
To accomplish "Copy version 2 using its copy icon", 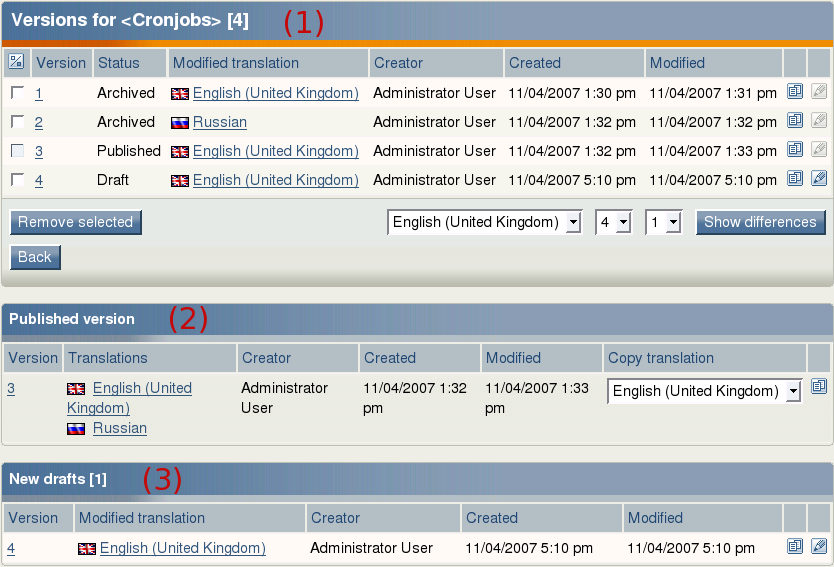I will [795, 120].
